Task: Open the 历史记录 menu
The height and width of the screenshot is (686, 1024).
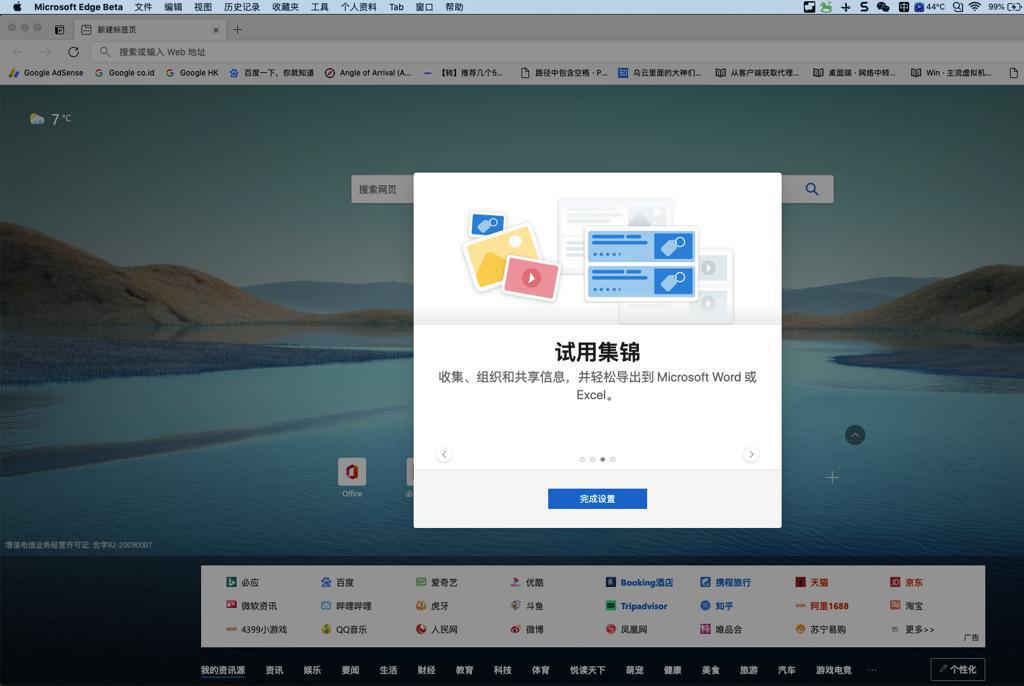Action: click(x=242, y=7)
